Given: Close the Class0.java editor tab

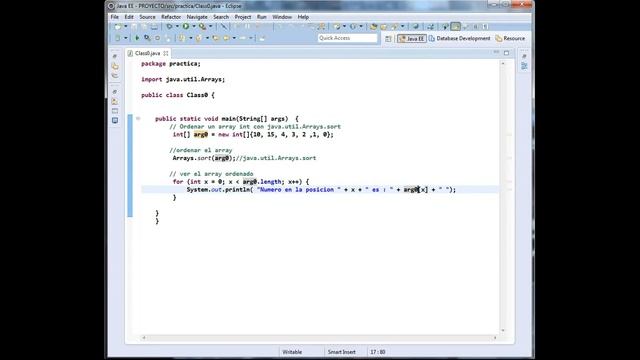Looking at the screenshot, I should click(x=166, y=53).
